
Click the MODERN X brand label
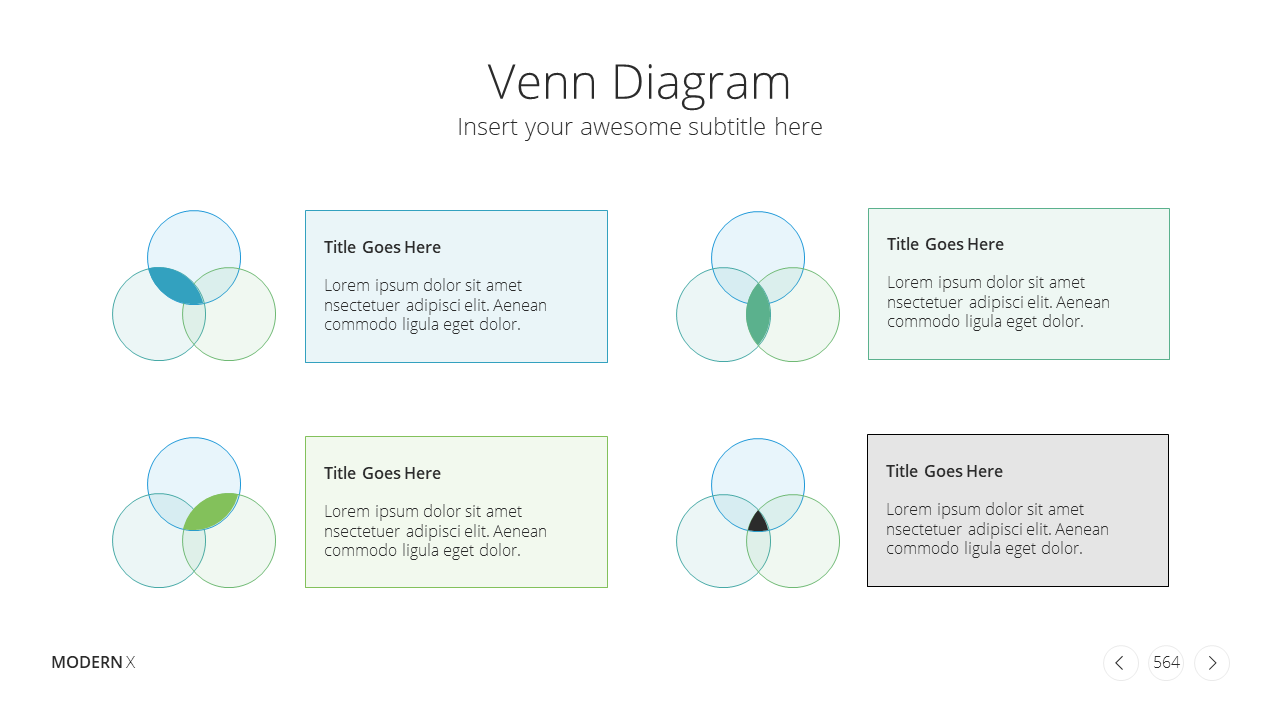[x=93, y=662]
